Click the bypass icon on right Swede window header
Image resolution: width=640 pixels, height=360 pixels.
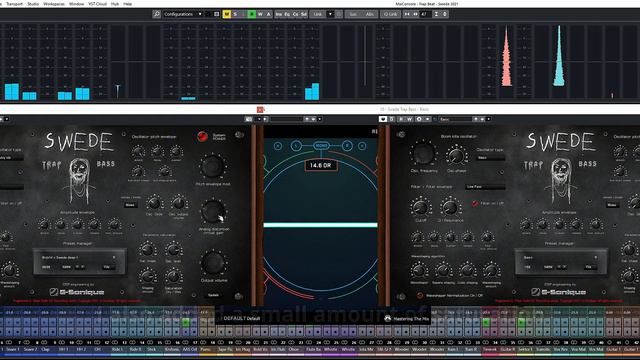coord(391,119)
